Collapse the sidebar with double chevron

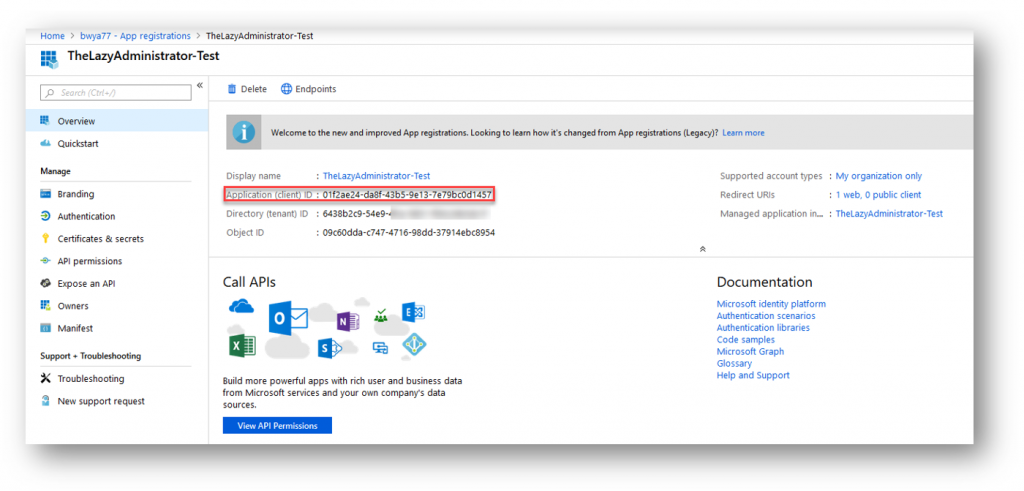pos(200,86)
